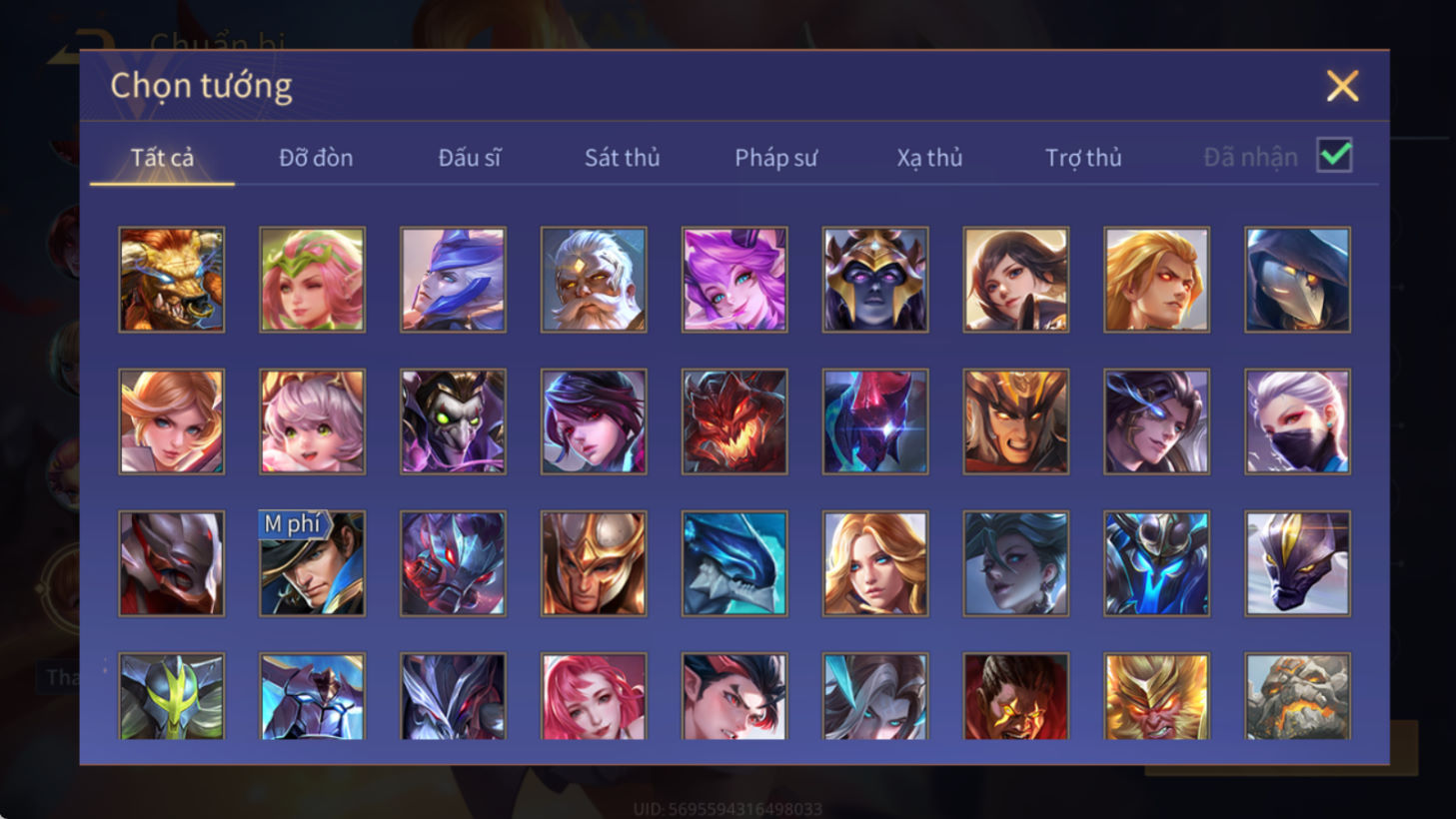Viewport: 1456px width, 819px height.
Task: Select the Đấu sĩ category tab
Action: 470,158
